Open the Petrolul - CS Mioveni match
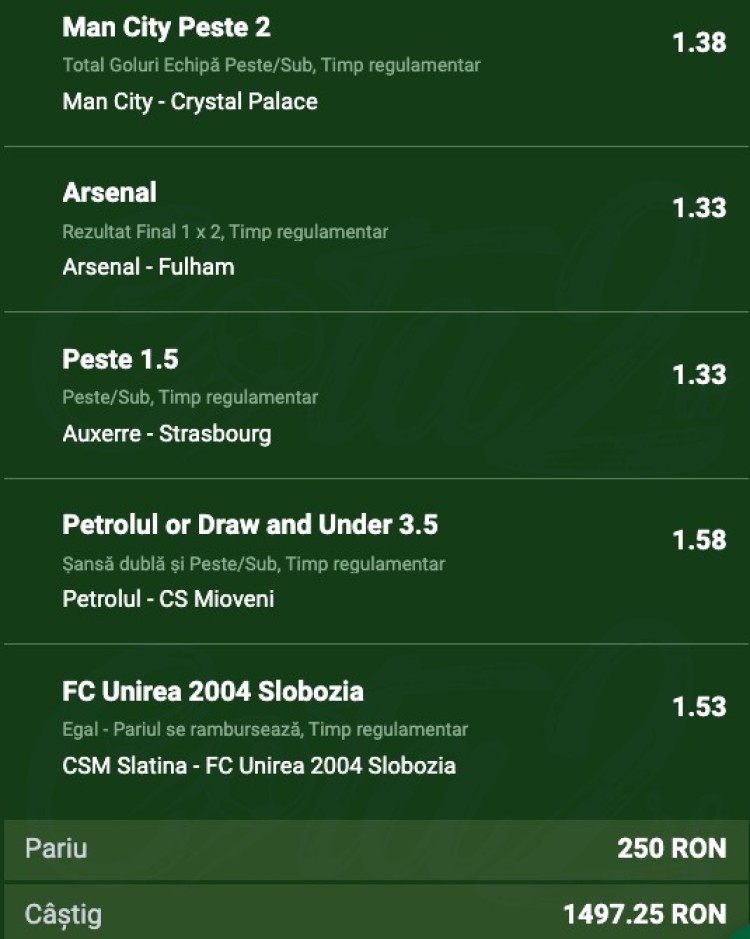 pyautogui.click(x=168, y=598)
